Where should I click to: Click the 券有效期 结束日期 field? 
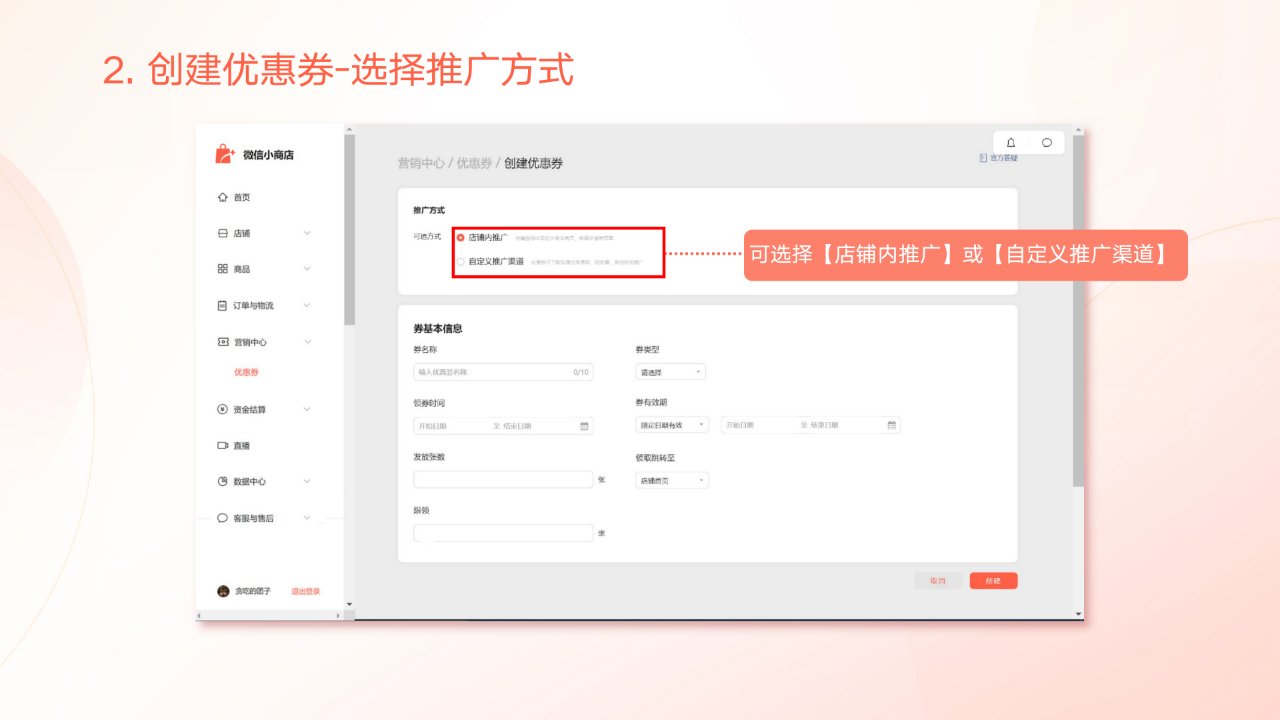tap(827, 425)
